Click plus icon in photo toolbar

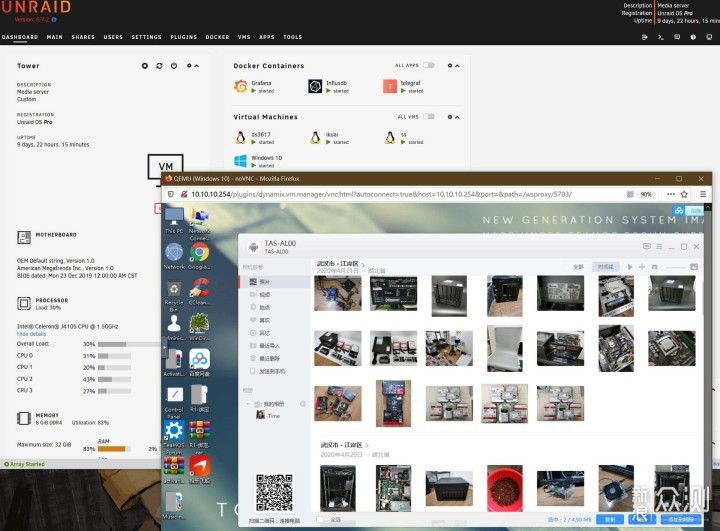pyautogui.click(x=642, y=267)
